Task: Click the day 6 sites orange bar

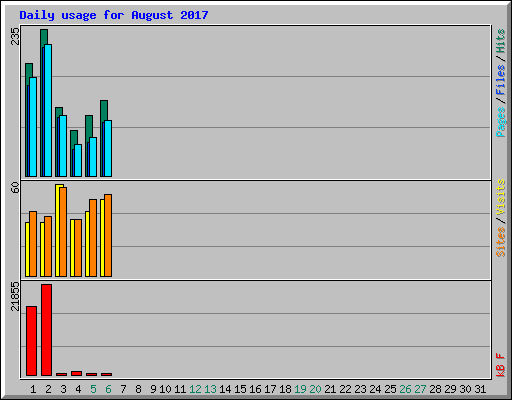Action: [108, 235]
